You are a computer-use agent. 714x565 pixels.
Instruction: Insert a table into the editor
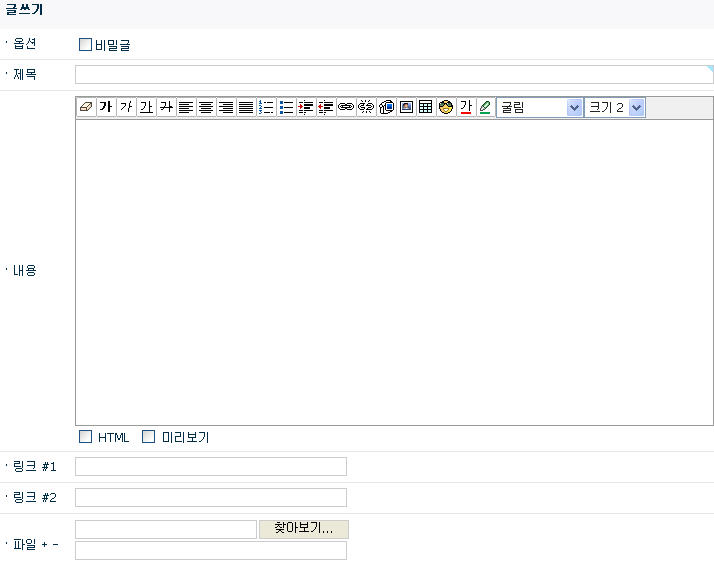[x=426, y=108]
